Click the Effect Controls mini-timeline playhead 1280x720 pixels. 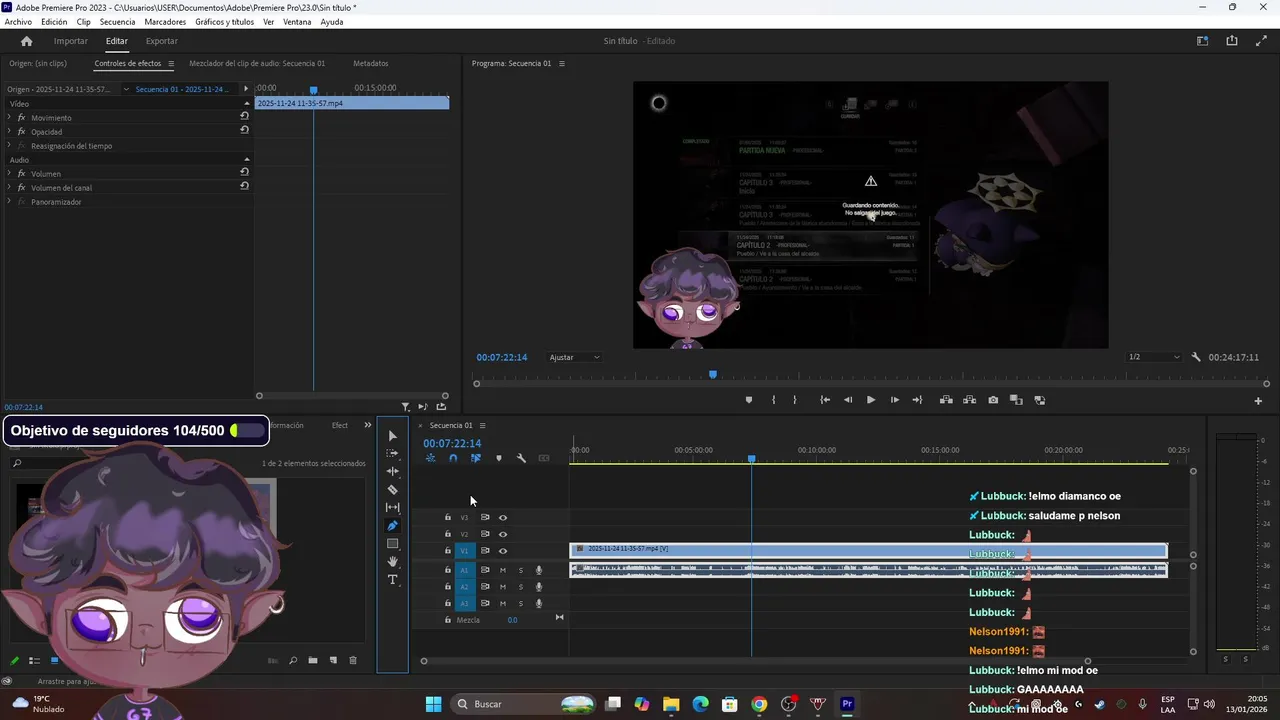pos(313,90)
